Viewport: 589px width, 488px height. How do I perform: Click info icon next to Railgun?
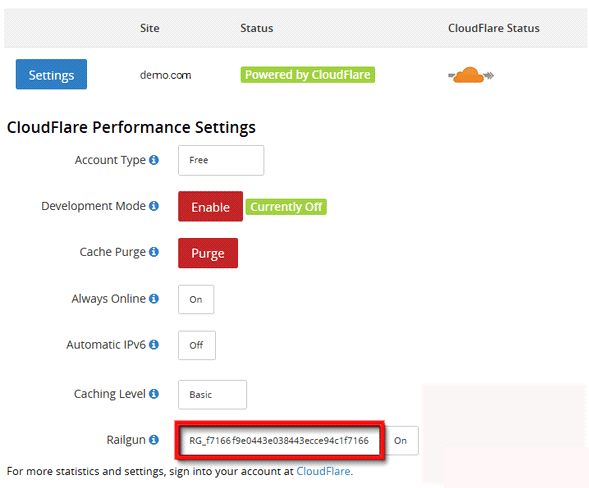click(154, 440)
